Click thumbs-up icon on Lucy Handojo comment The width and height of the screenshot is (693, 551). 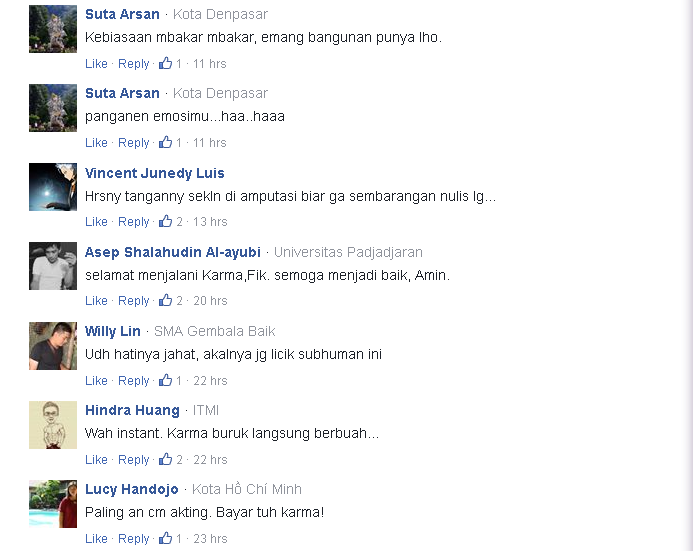(165, 538)
